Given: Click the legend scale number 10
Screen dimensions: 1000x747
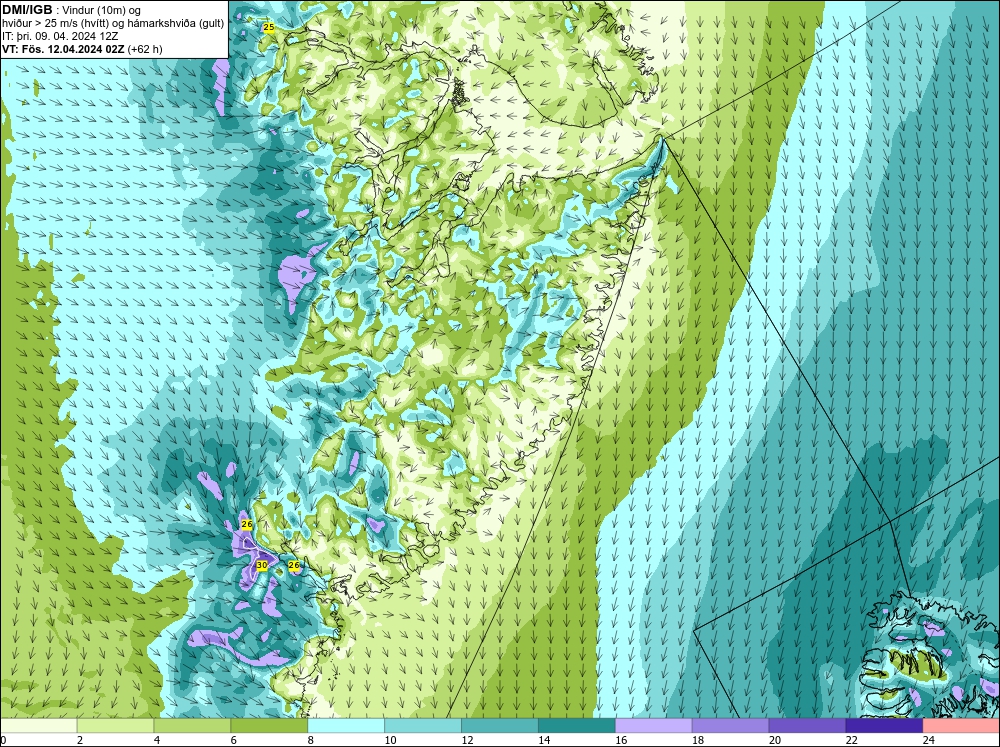Looking at the screenshot, I should (390, 740).
